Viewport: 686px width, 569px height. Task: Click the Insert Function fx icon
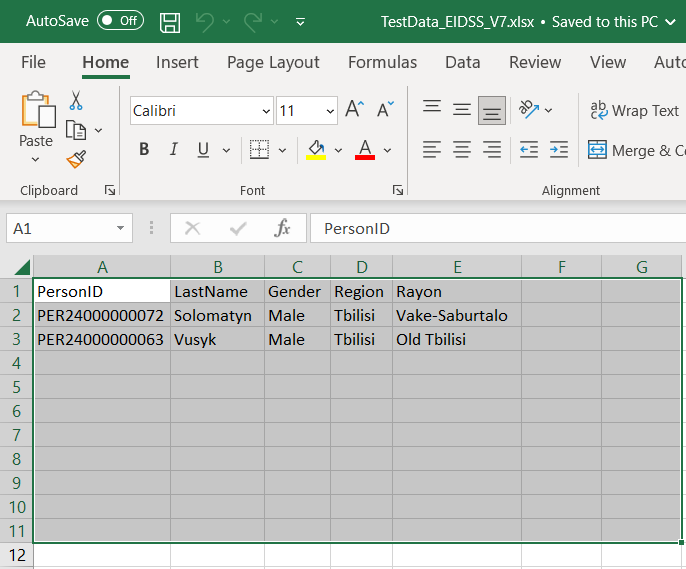(x=282, y=229)
